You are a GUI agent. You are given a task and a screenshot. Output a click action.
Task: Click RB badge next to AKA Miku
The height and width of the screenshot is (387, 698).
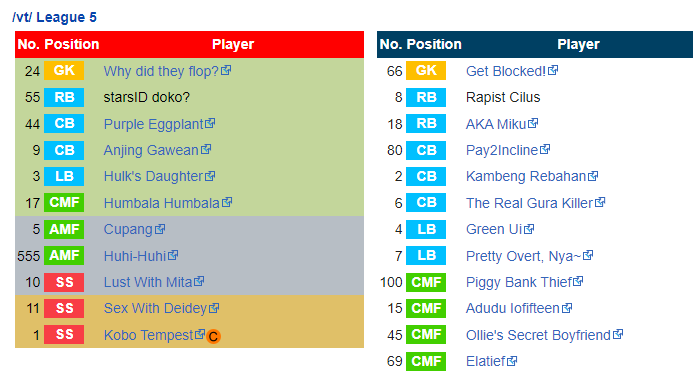pos(426,123)
